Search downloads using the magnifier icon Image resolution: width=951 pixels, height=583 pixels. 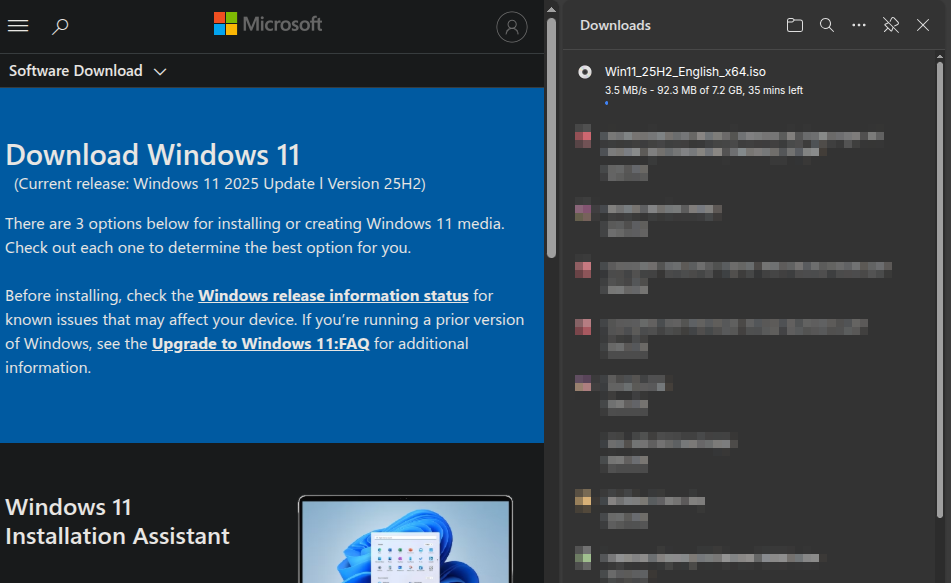pyautogui.click(x=827, y=25)
